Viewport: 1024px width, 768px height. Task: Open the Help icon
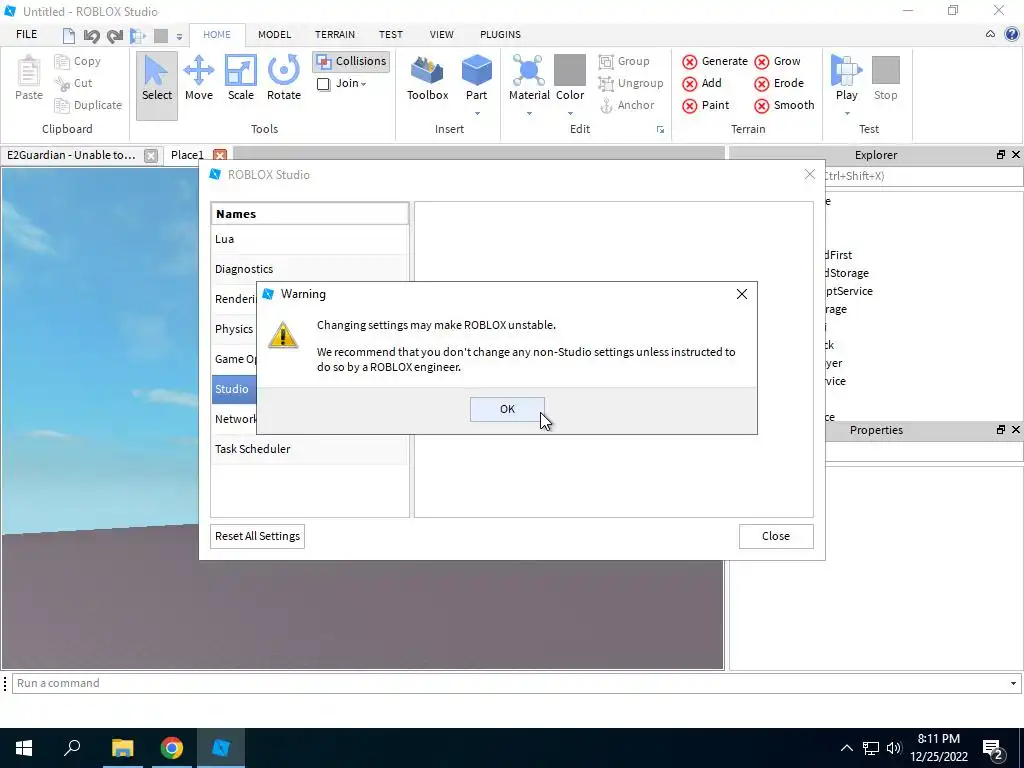coord(1012,35)
